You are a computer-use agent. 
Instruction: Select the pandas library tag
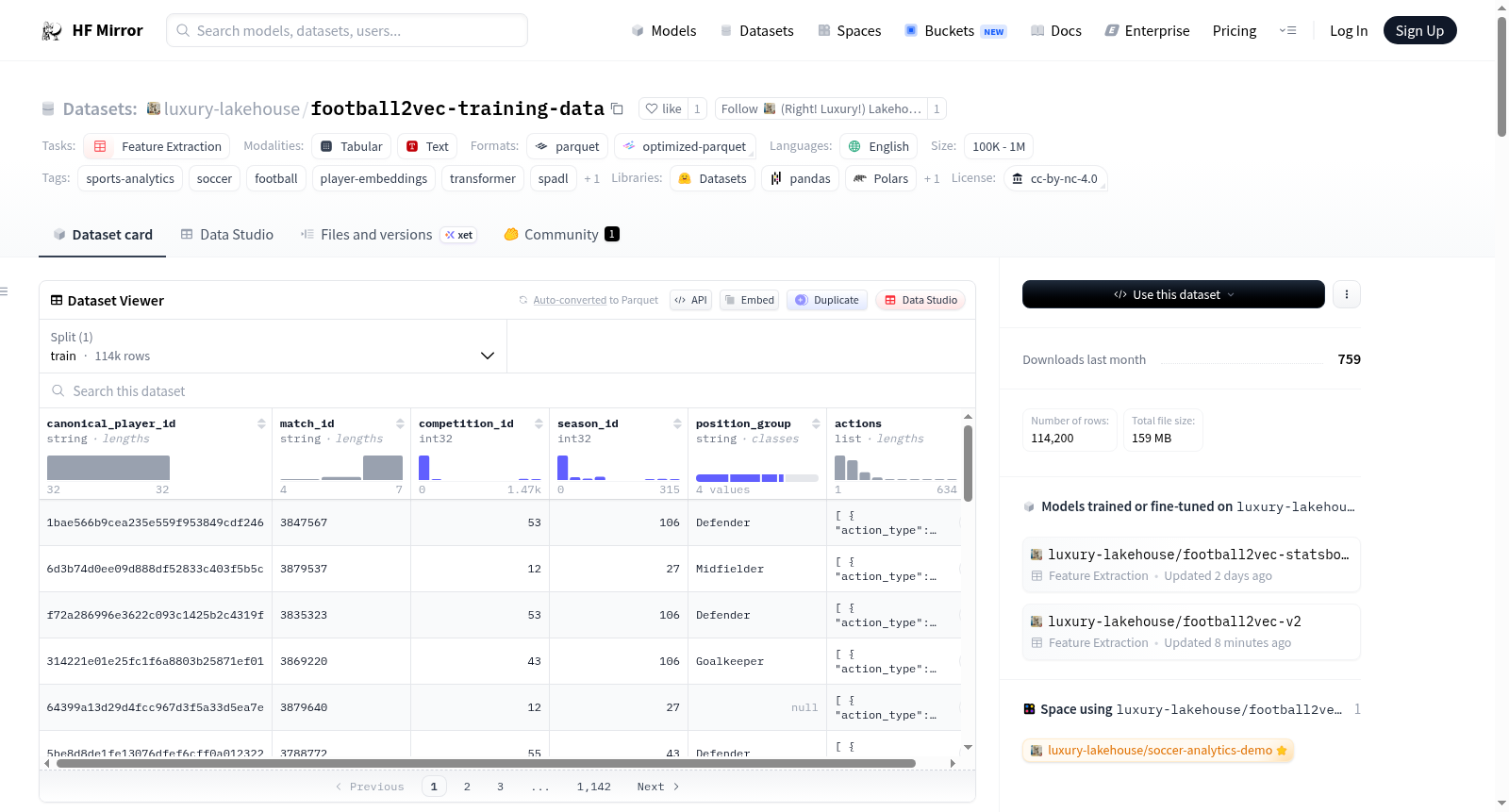(x=801, y=178)
